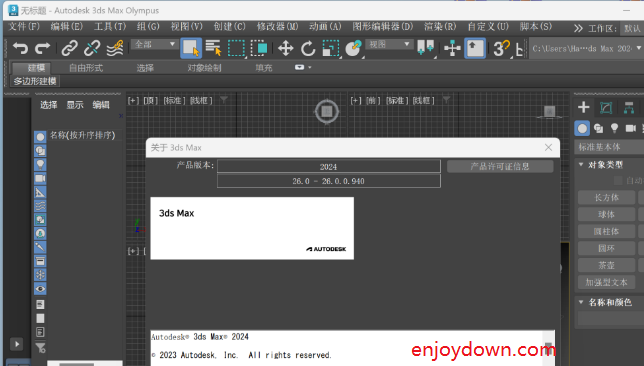Open the Create tab in command panel

[x=583, y=108]
